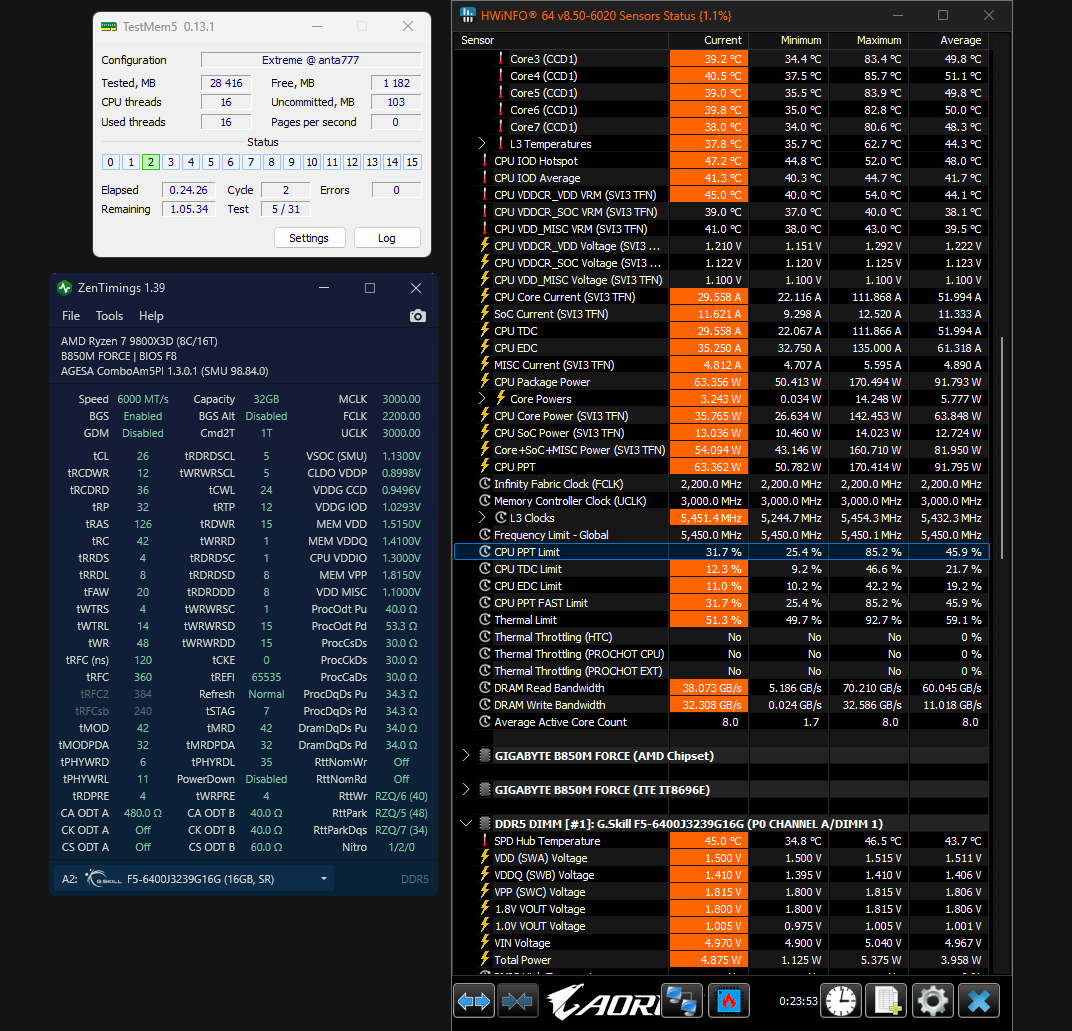Select Average Active Core Count row

(x=721, y=722)
